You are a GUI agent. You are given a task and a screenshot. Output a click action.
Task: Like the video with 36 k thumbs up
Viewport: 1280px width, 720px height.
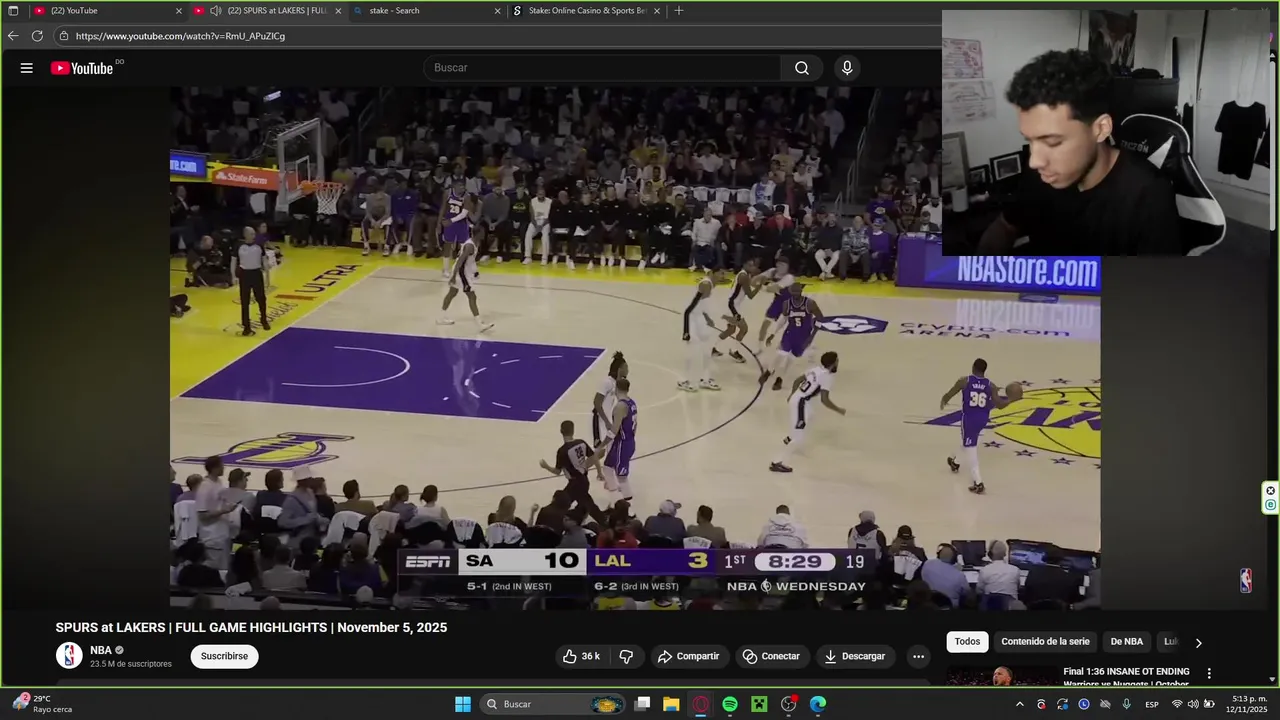click(581, 656)
